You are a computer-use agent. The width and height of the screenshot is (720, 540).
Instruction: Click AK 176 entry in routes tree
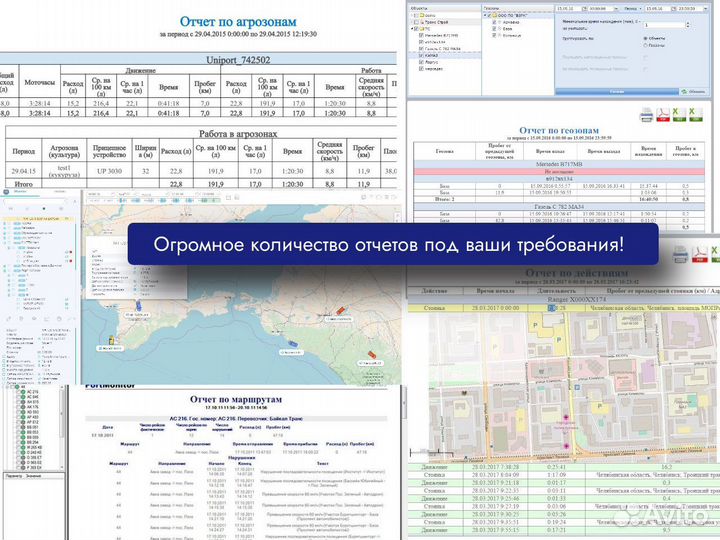(x=33, y=407)
